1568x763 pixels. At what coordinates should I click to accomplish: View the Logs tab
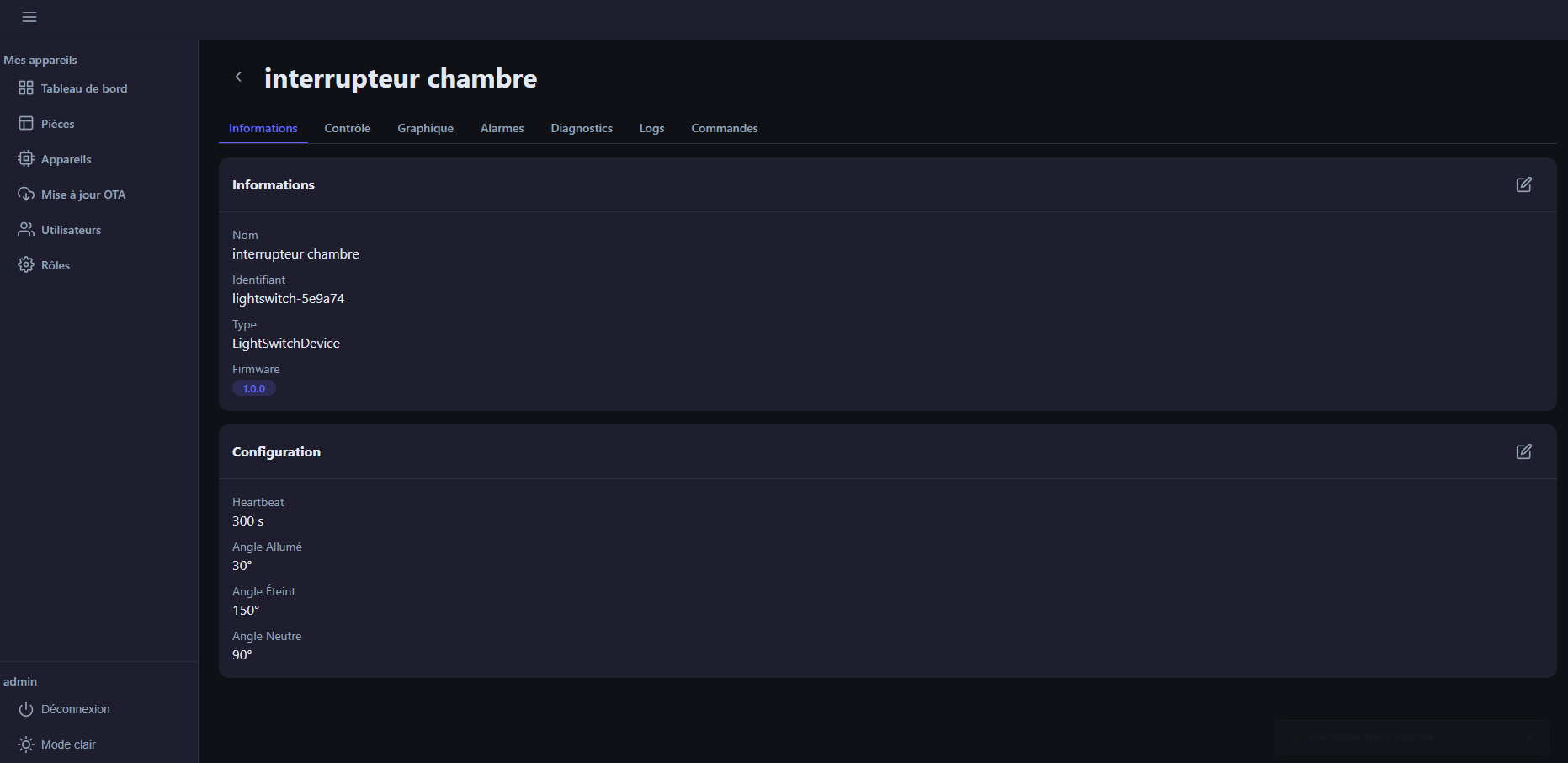click(652, 128)
